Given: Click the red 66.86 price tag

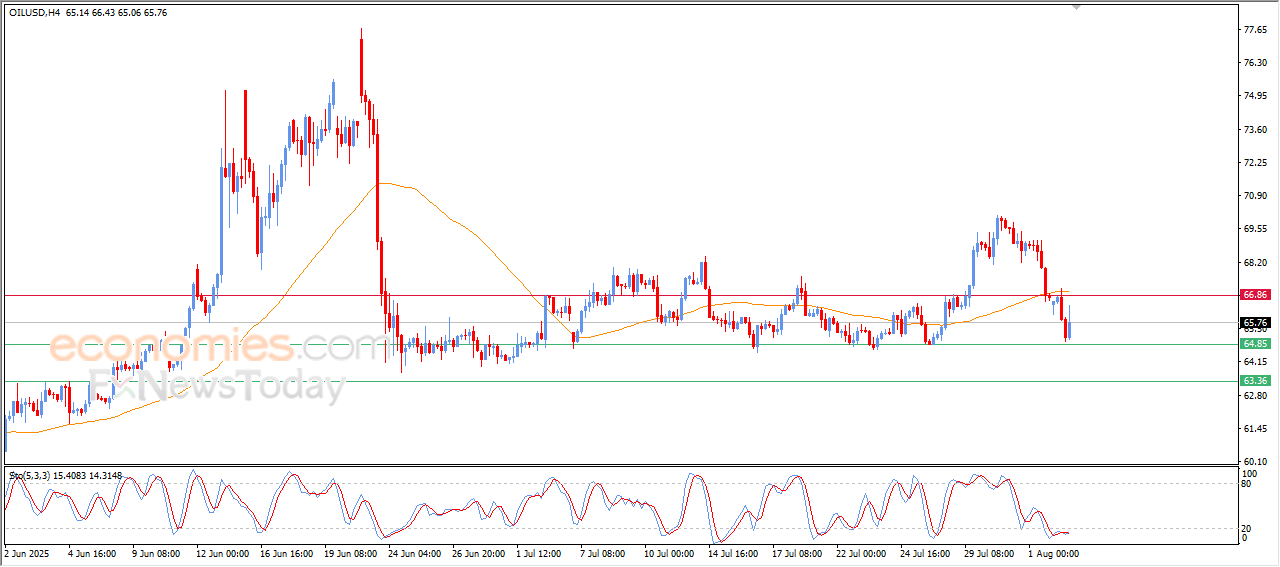Looking at the screenshot, I should (x=1255, y=295).
